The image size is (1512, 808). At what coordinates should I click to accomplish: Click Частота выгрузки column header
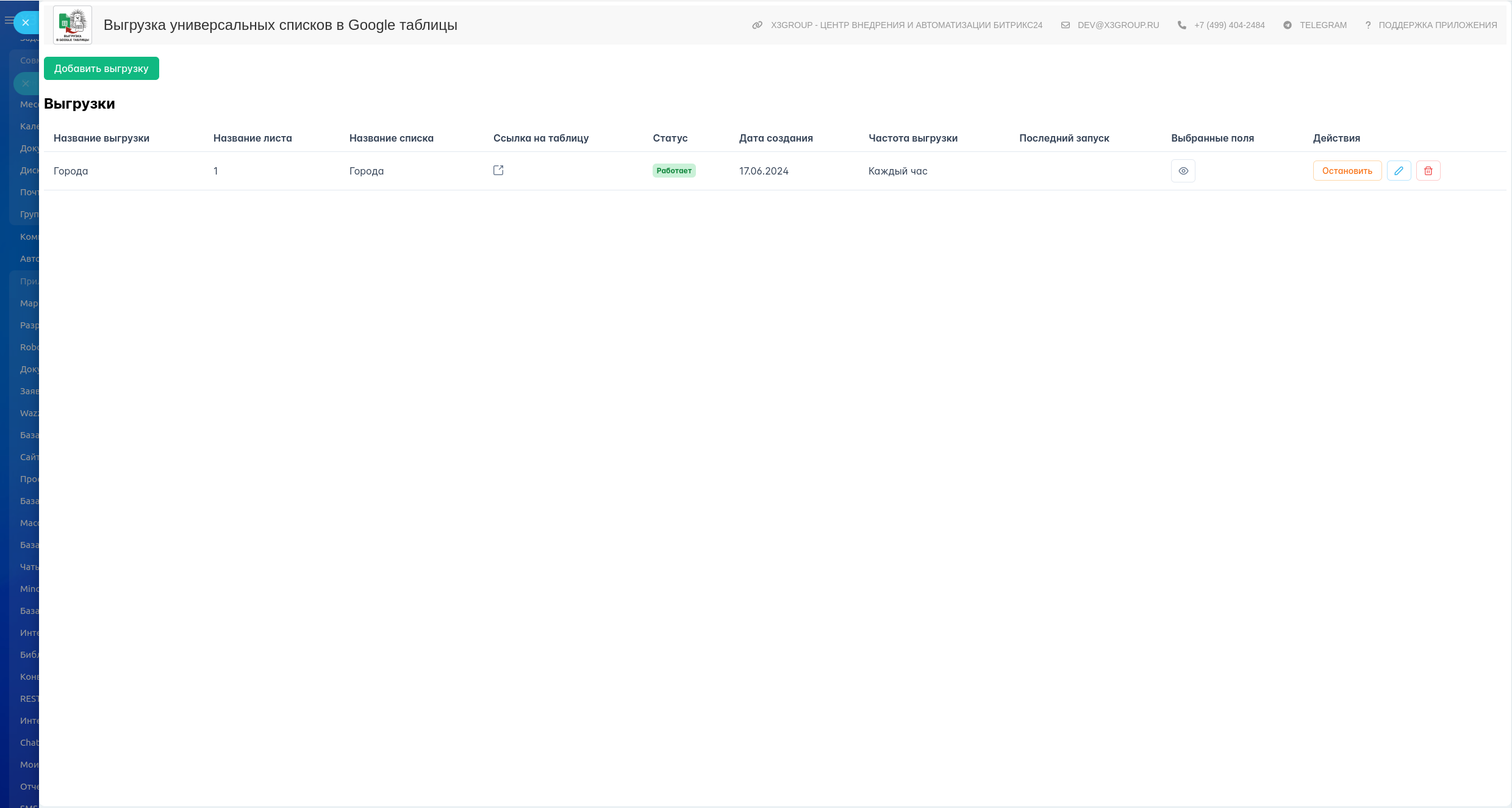[x=912, y=138]
